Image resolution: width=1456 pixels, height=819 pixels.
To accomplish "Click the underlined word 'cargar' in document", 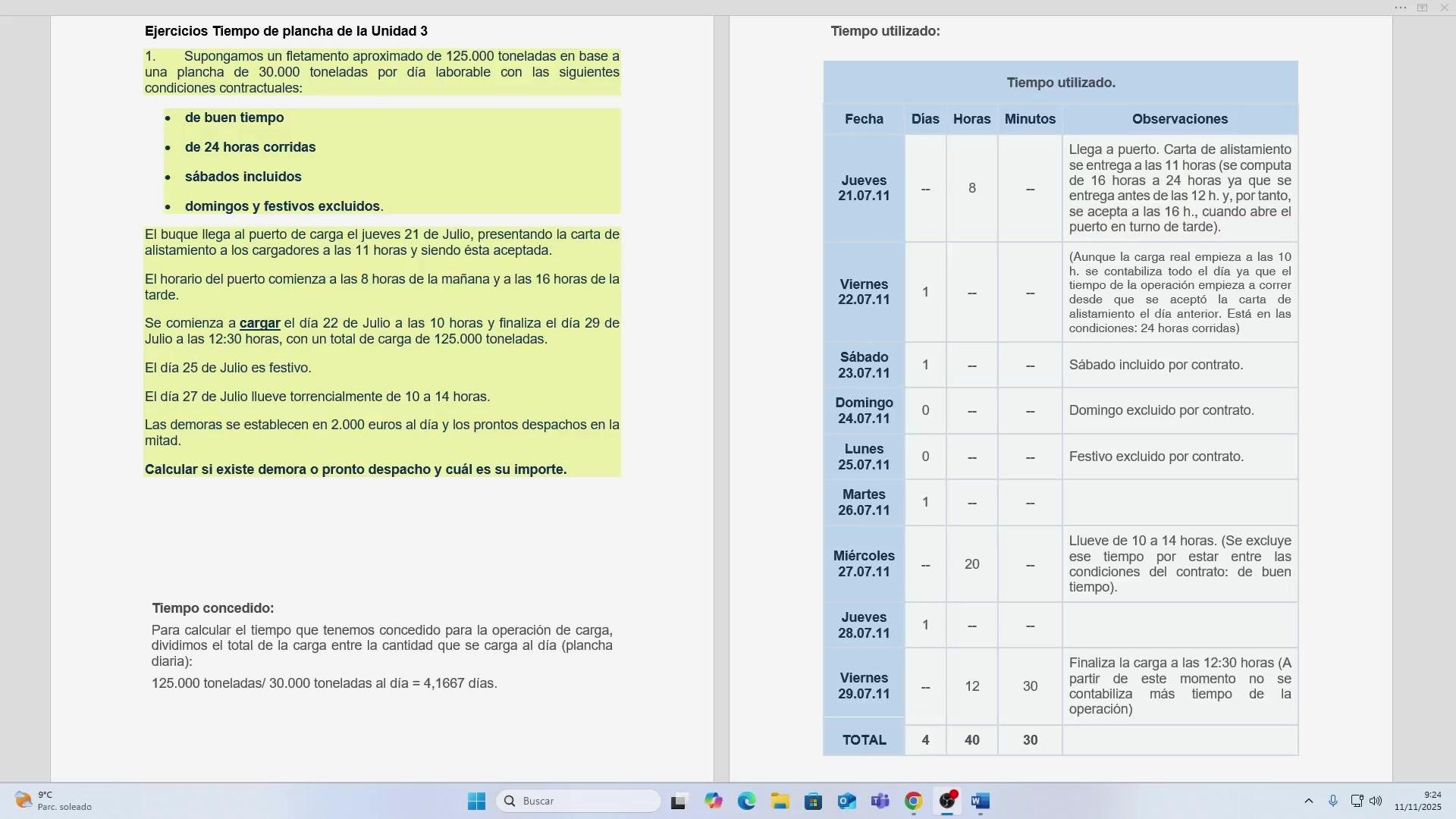I will click(259, 324).
